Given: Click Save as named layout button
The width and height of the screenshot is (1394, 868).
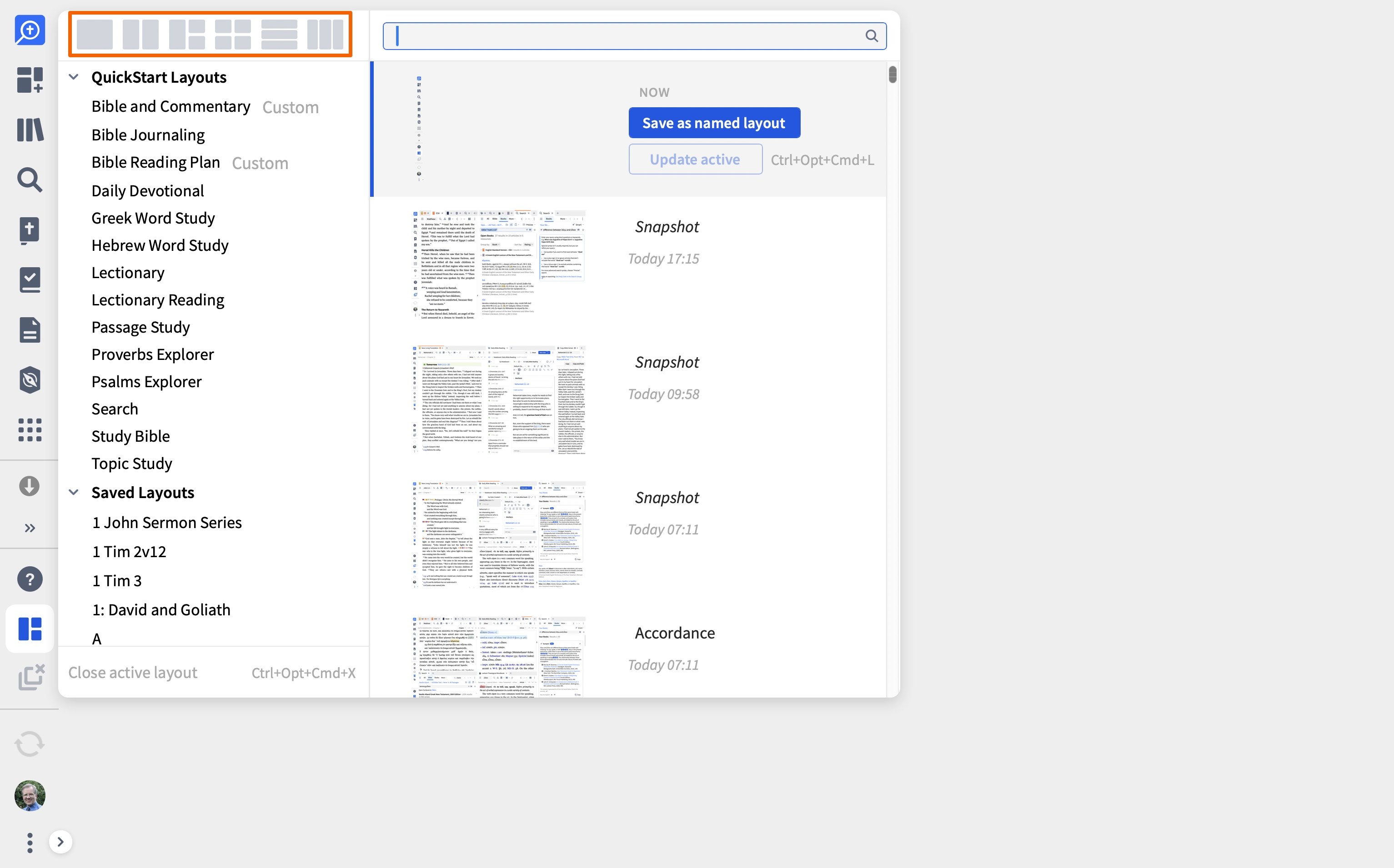Looking at the screenshot, I should click(x=714, y=123).
